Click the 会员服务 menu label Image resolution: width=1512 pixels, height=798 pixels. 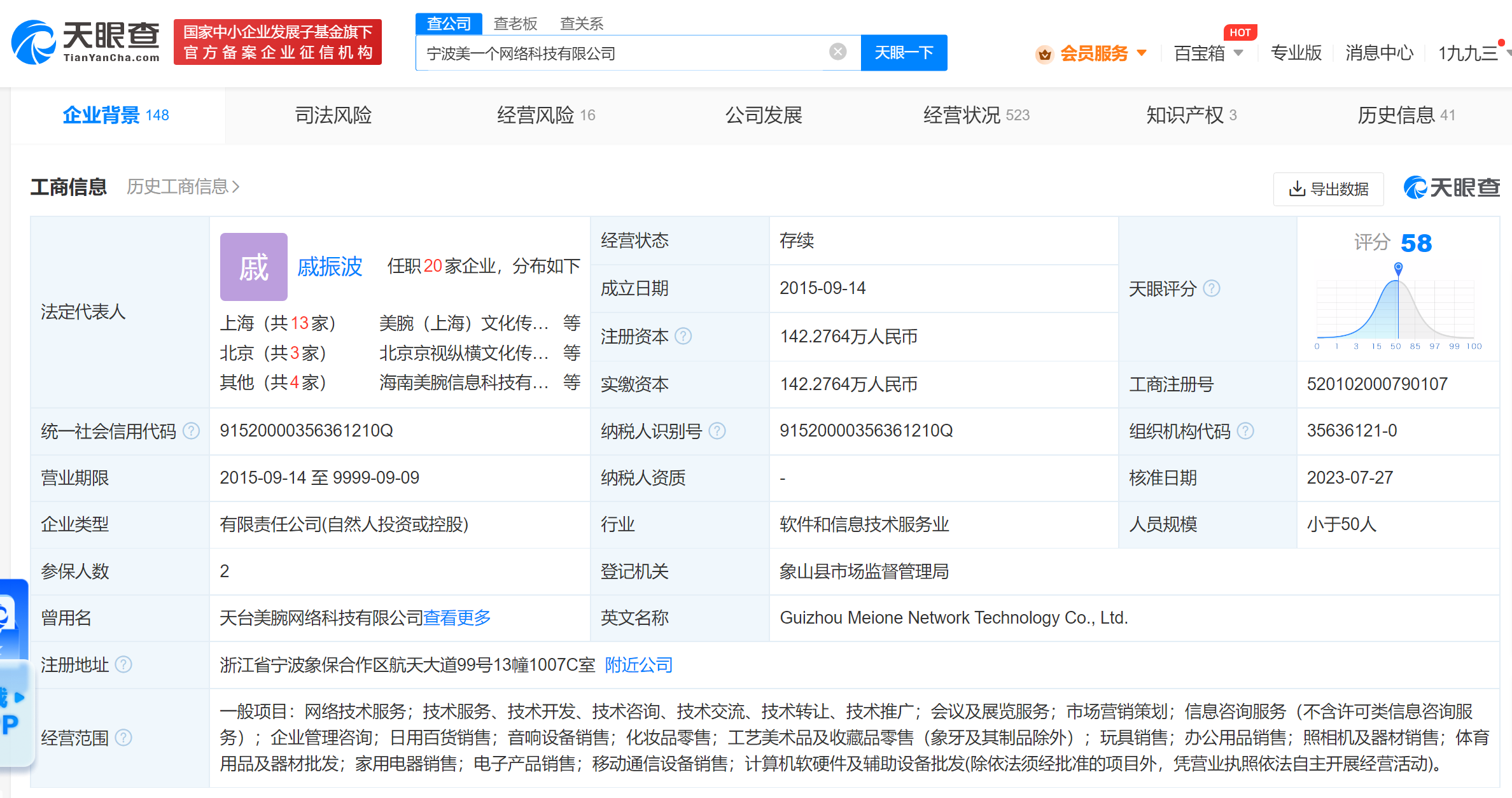(x=1093, y=53)
